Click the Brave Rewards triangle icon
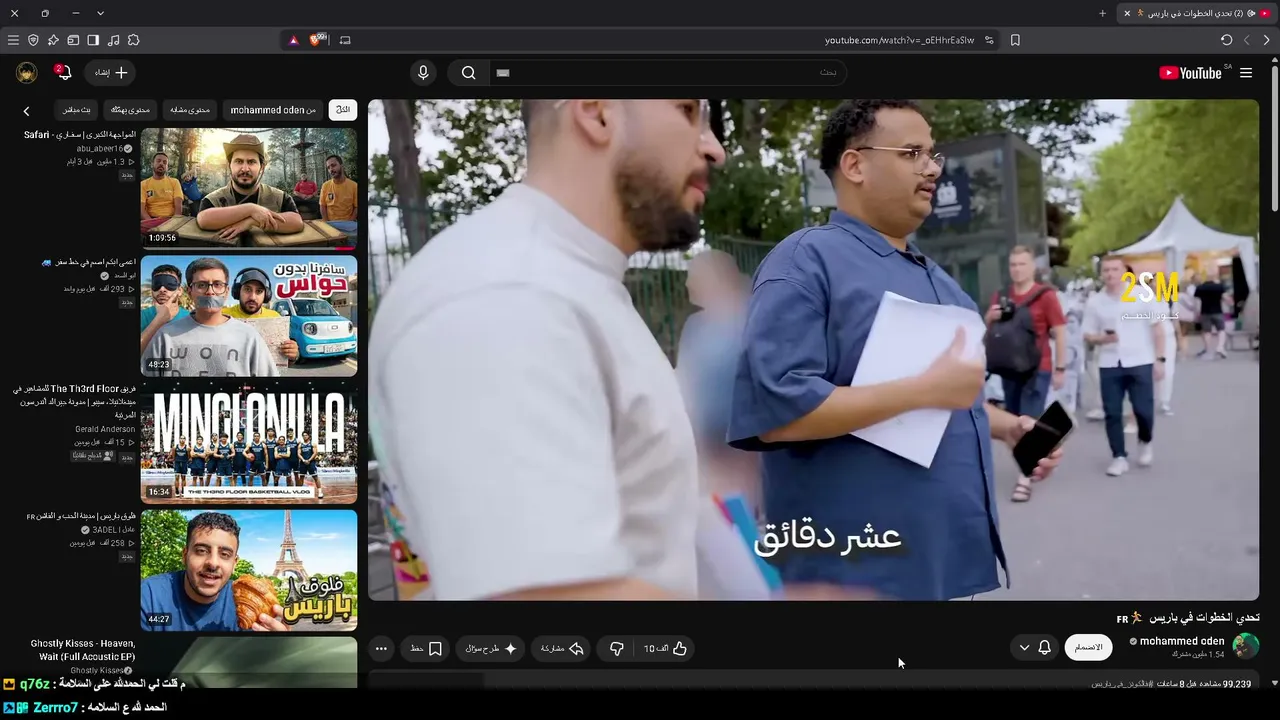The width and height of the screenshot is (1280, 720). pos(293,40)
